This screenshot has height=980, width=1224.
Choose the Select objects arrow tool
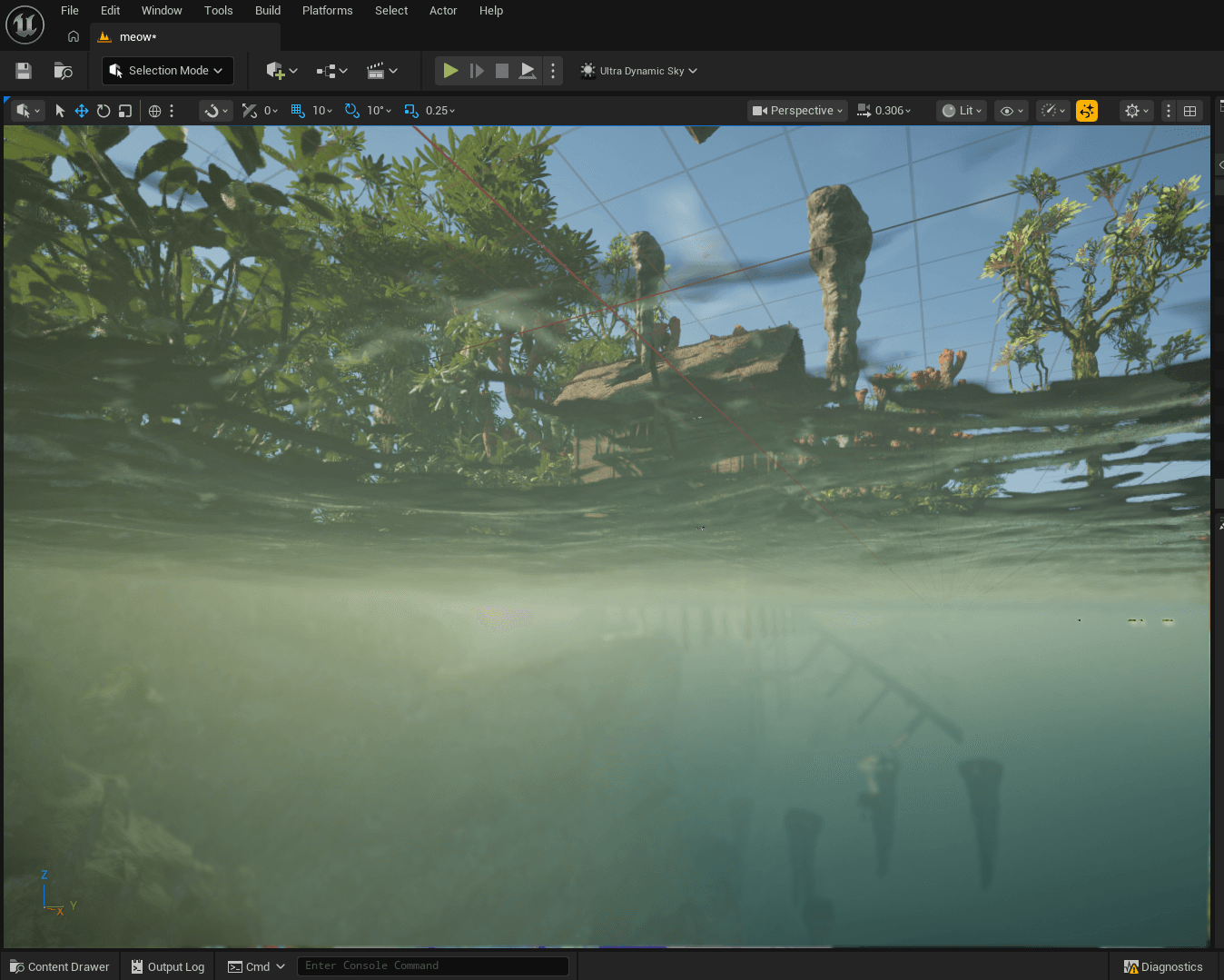pyautogui.click(x=60, y=111)
